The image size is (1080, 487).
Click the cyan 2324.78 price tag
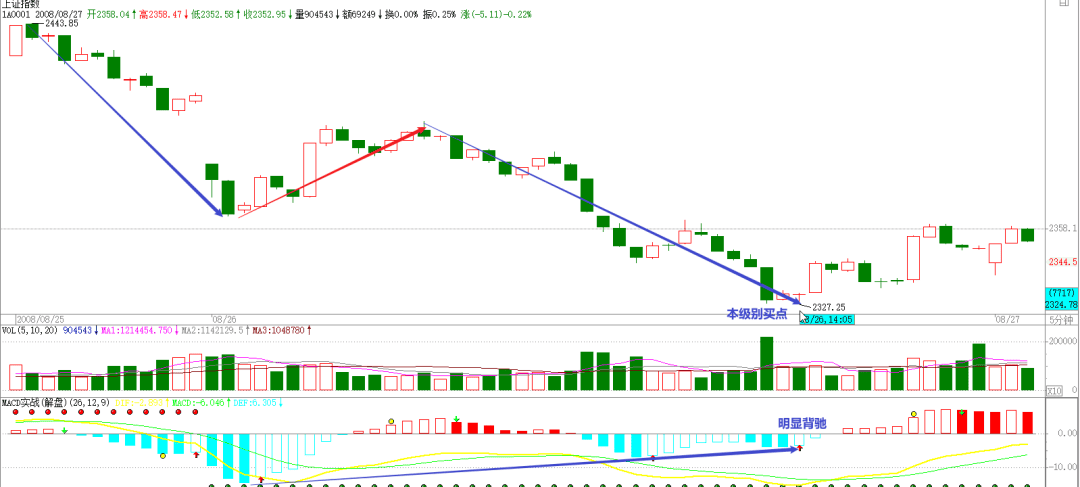pos(1060,304)
